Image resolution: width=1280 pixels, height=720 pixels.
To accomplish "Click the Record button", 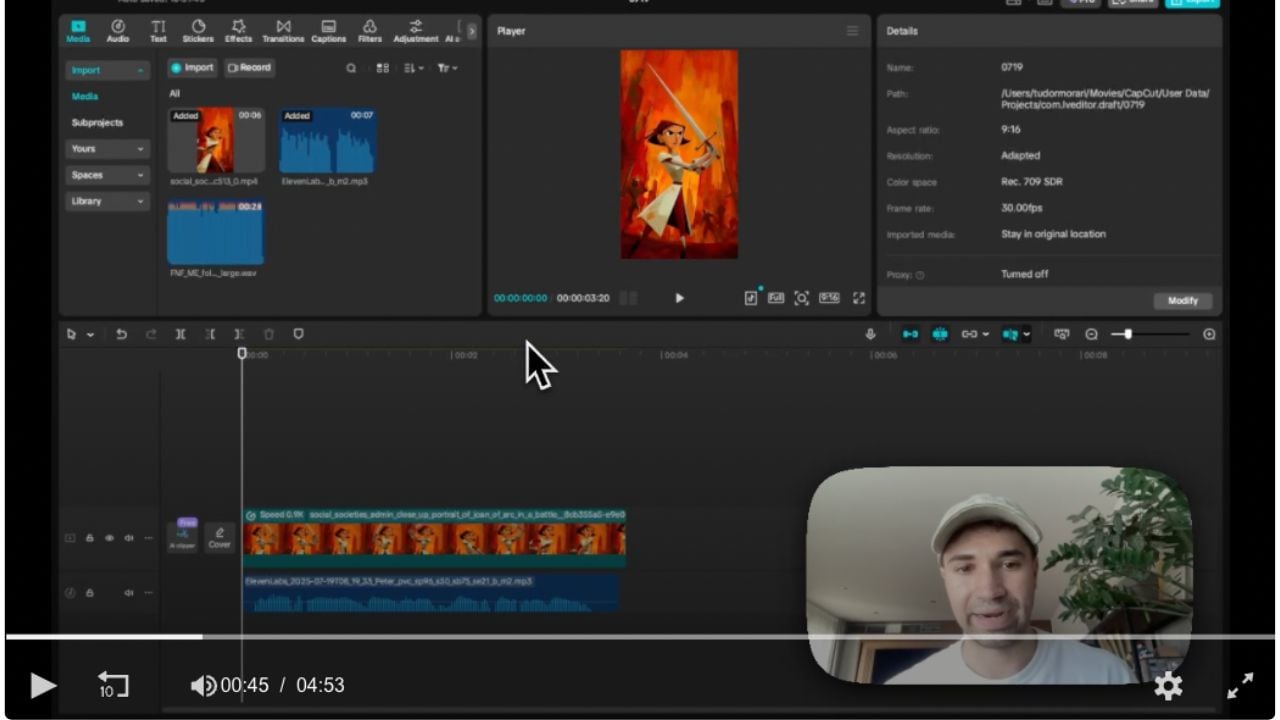I will [249, 68].
